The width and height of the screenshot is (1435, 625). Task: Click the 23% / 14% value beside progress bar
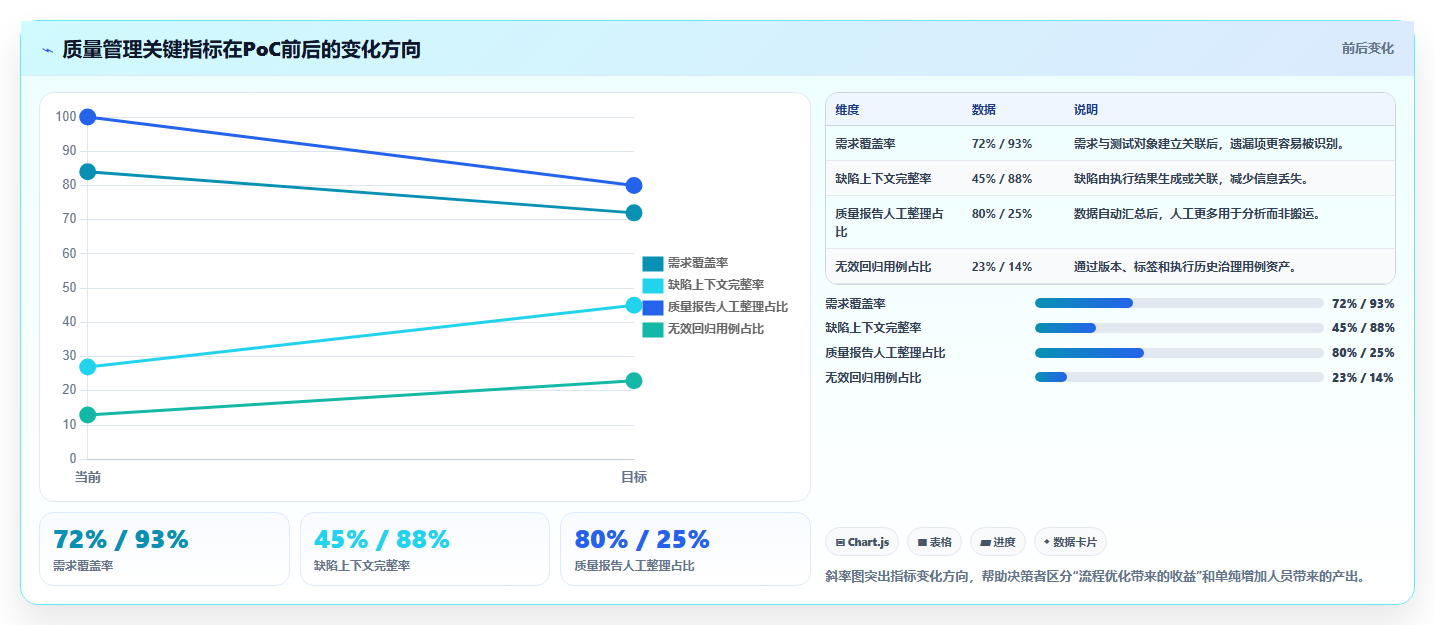pos(1363,378)
